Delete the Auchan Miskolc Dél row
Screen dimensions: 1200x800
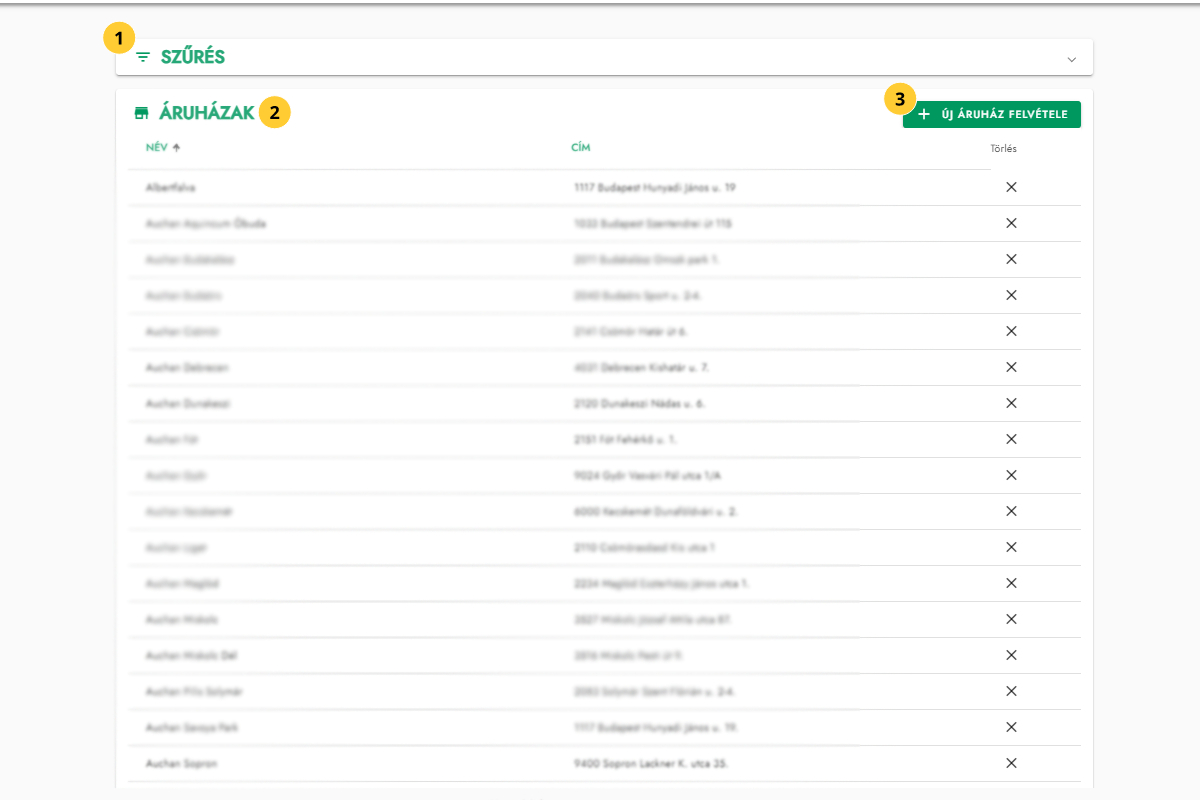pos(1011,655)
